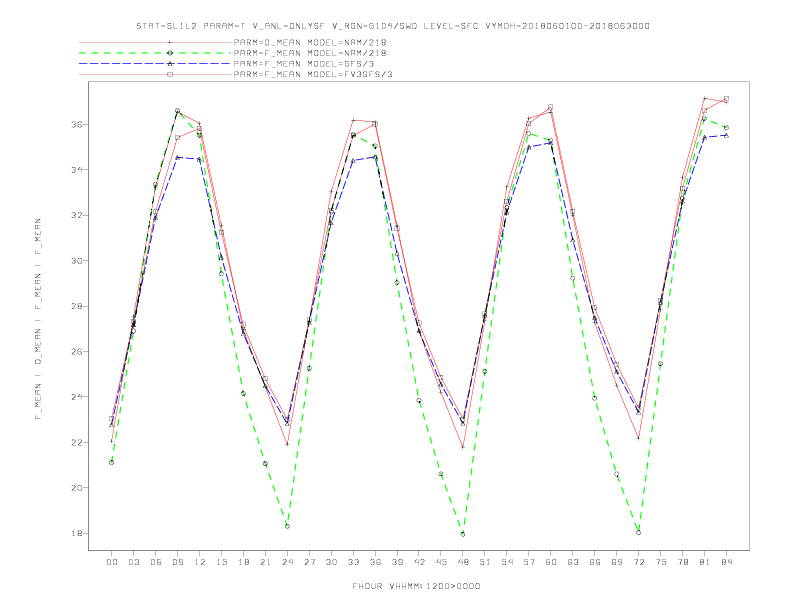Select legend entry PARM=O_MEAN MODEL=NAM/218
This screenshot has width=792, height=612.
point(310,42)
